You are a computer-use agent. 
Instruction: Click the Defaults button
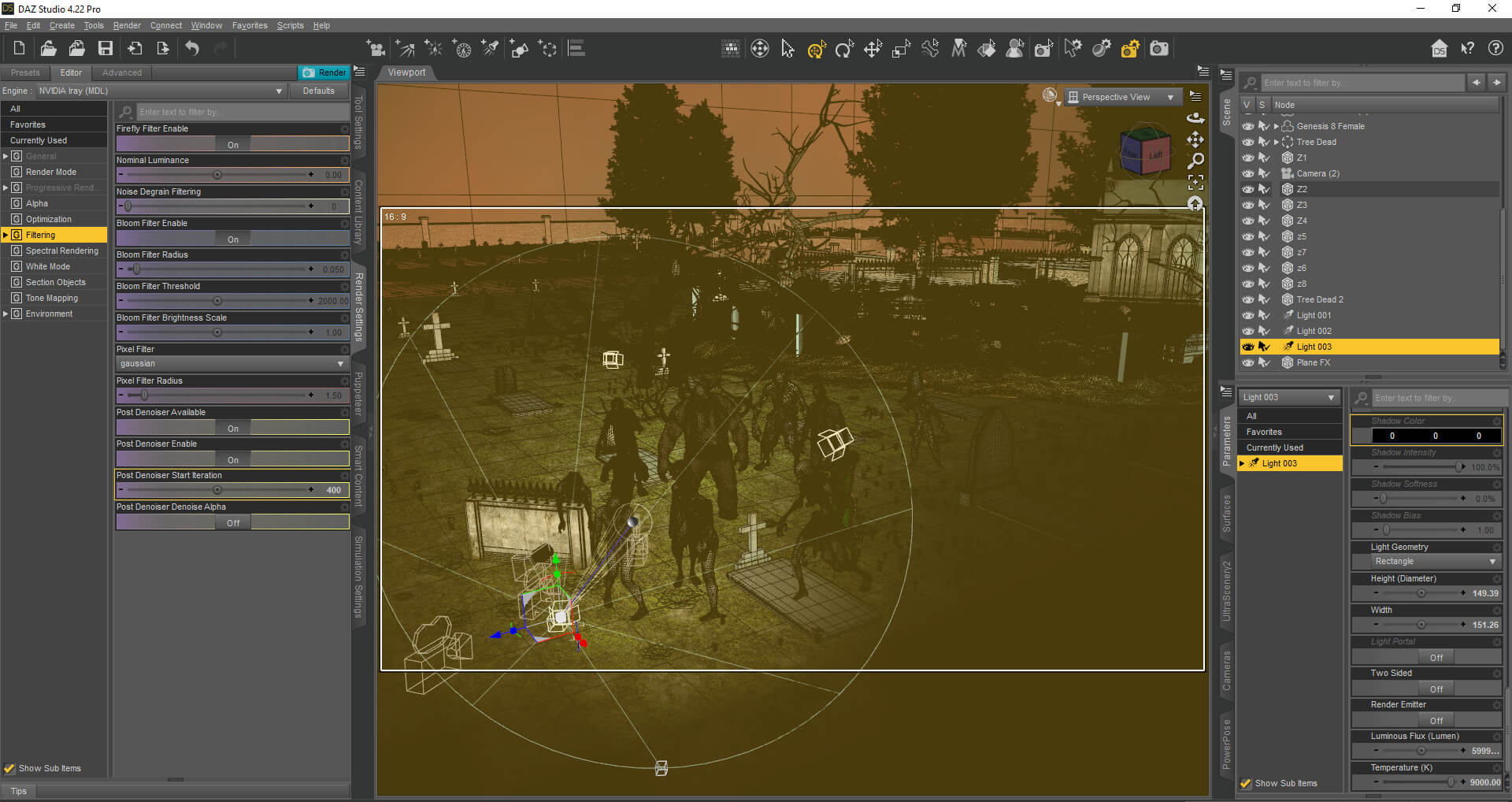(319, 91)
